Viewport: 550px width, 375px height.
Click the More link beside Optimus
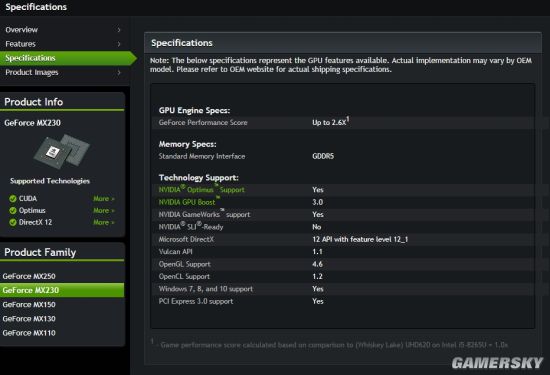[104, 210]
